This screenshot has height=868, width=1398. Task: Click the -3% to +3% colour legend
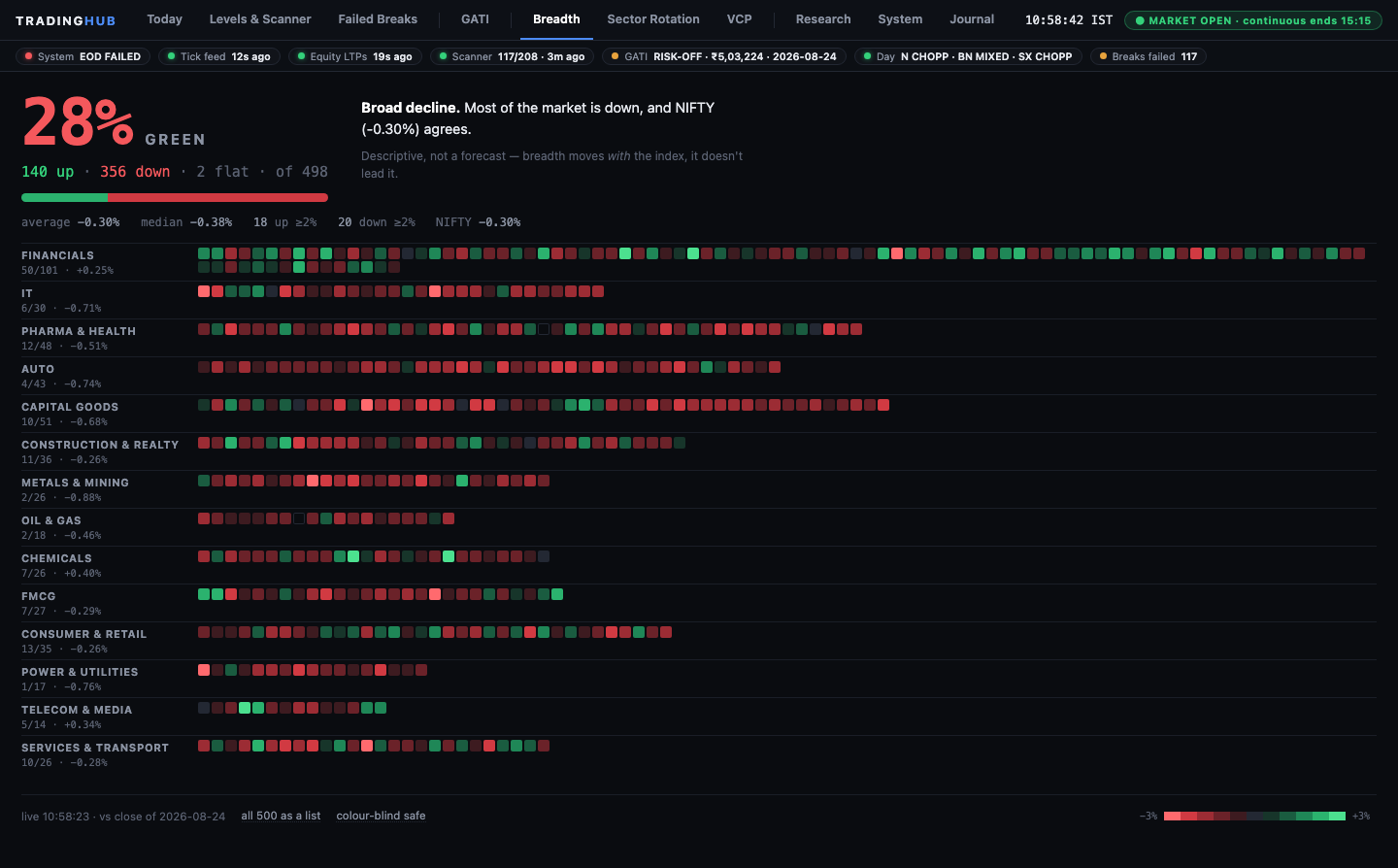[x=1254, y=816]
